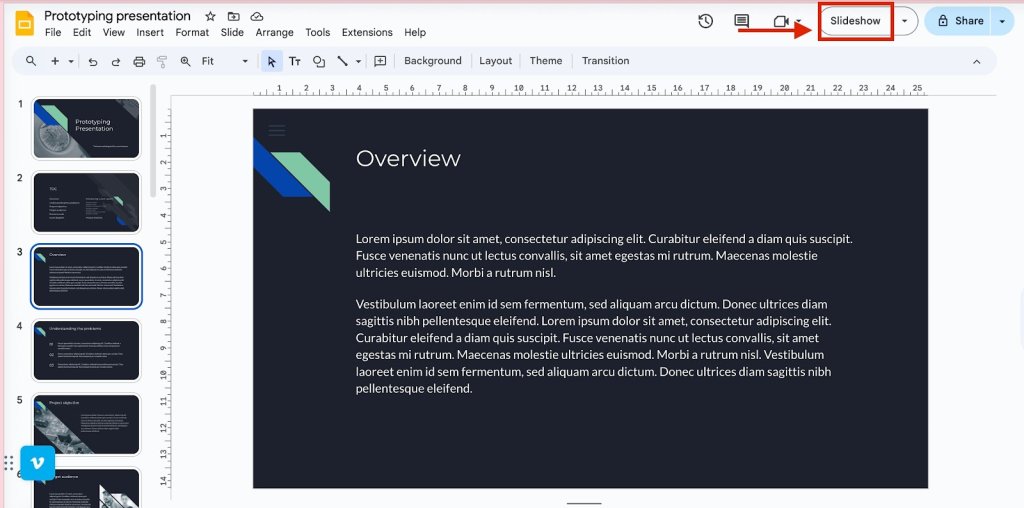
Task: Select slide 1 Prototyping Presentation thumbnail
Action: point(86,128)
